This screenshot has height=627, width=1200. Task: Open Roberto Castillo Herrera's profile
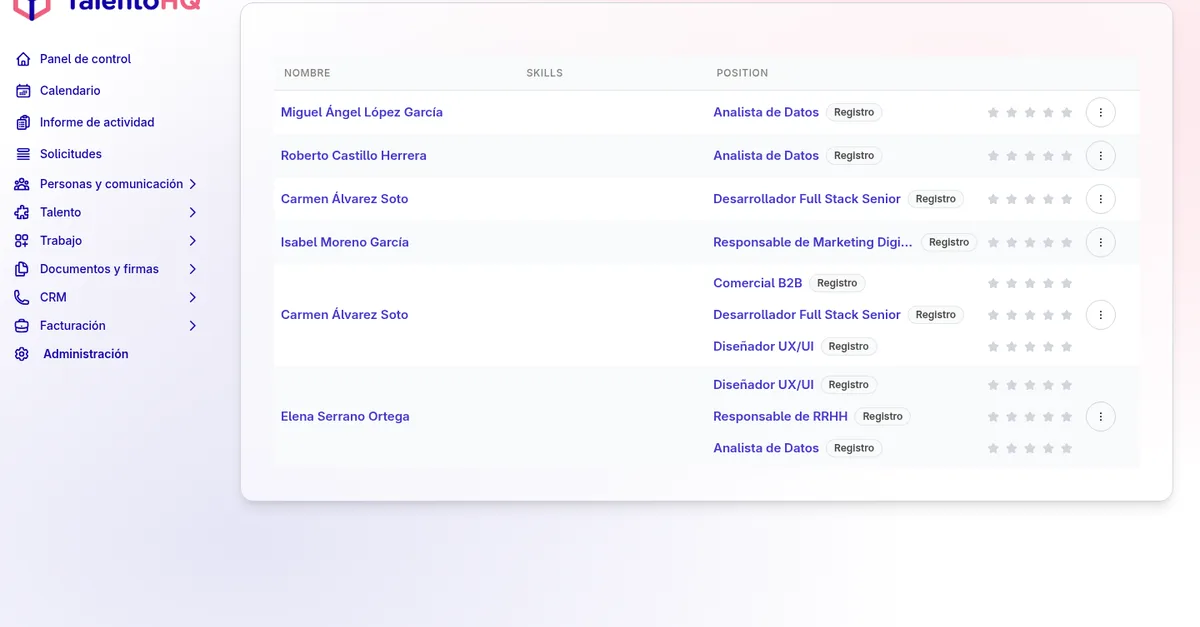coord(354,156)
